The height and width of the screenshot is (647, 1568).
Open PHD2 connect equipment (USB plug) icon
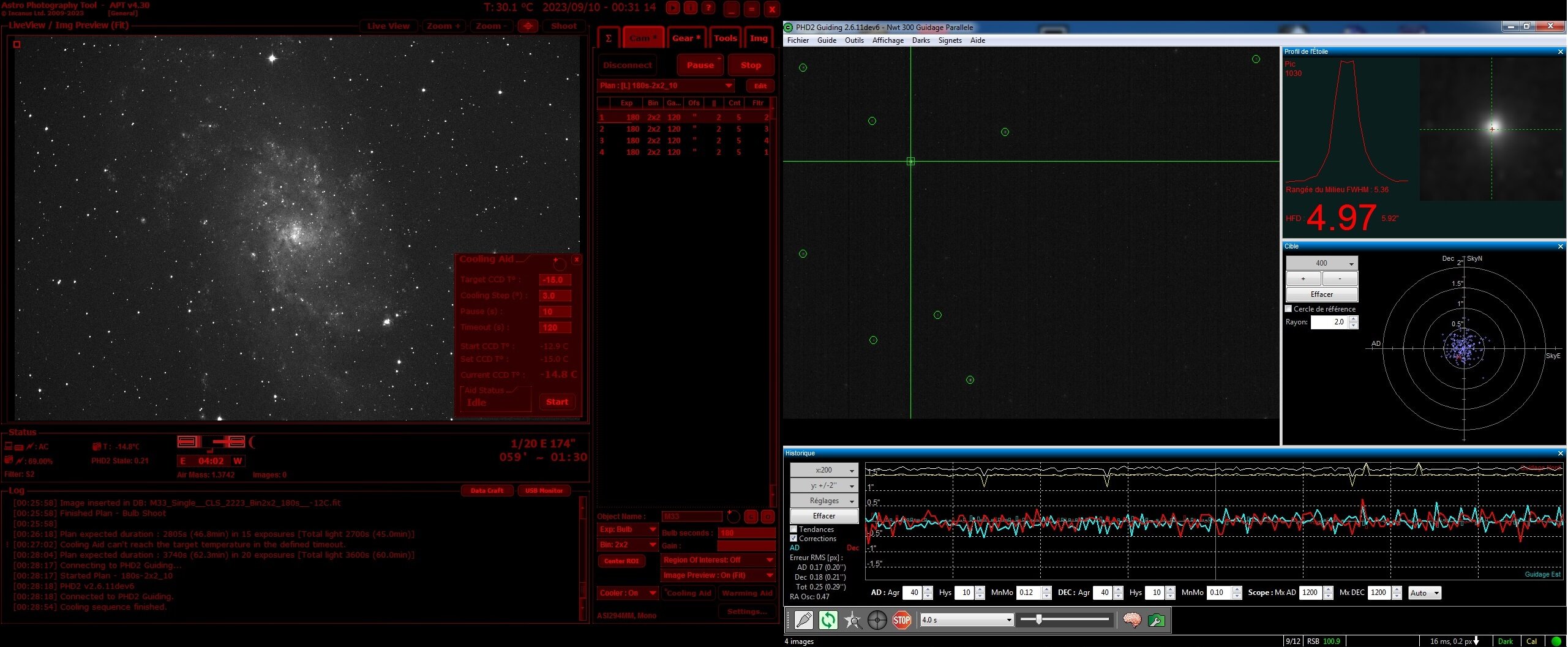tap(803, 620)
